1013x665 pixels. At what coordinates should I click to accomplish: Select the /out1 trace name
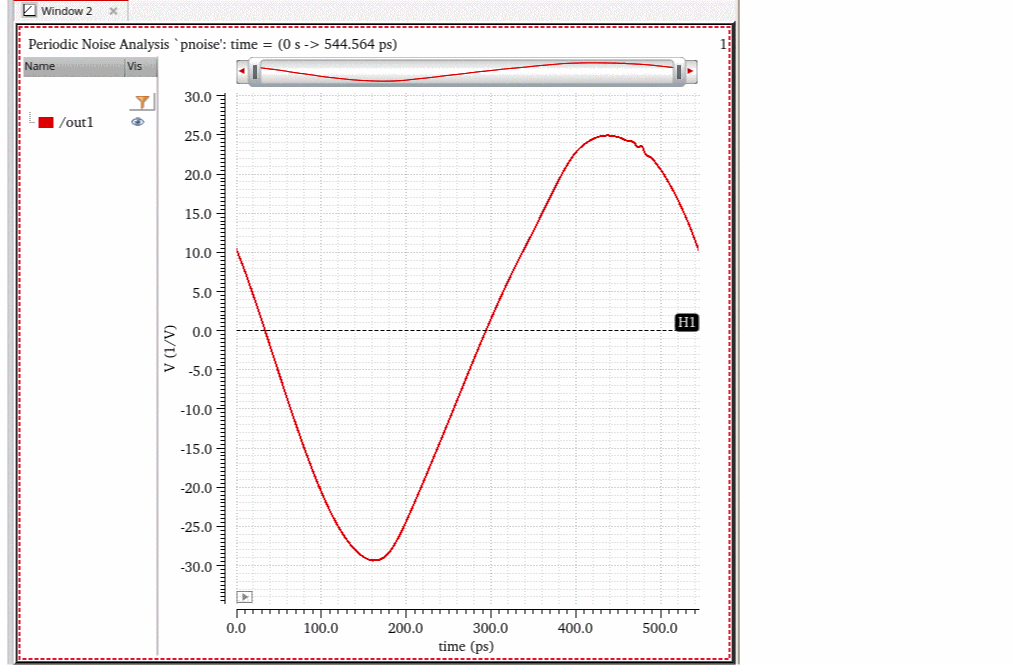click(x=76, y=122)
